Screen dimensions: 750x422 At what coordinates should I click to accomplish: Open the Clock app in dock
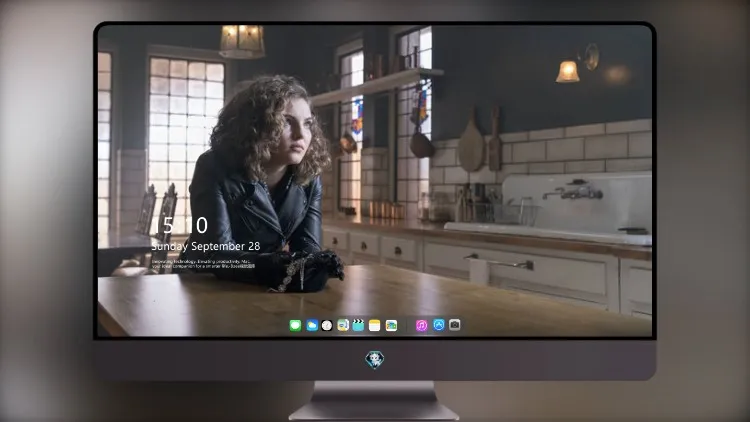coord(327,326)
